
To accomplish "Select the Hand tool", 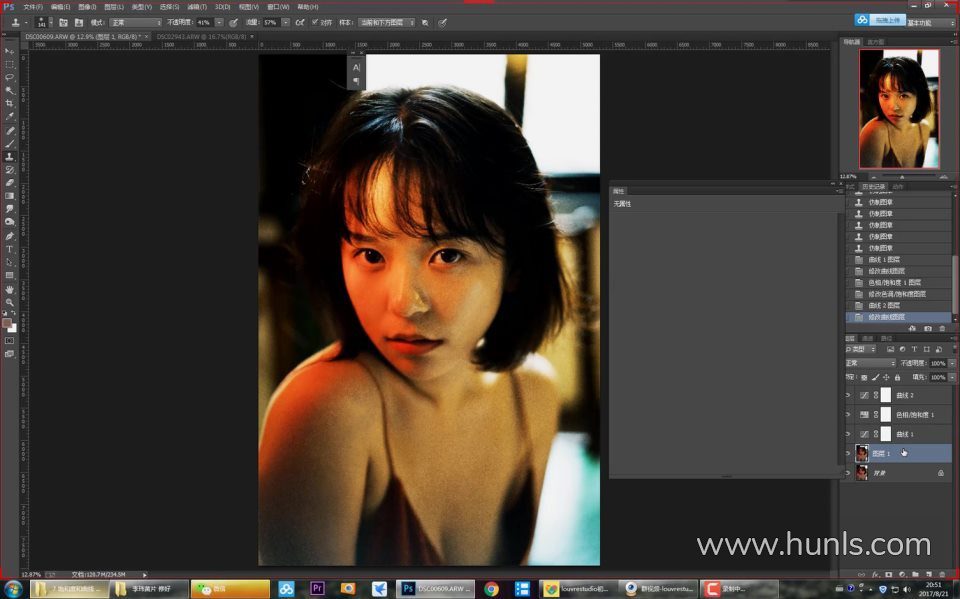I will click(9, 290).
